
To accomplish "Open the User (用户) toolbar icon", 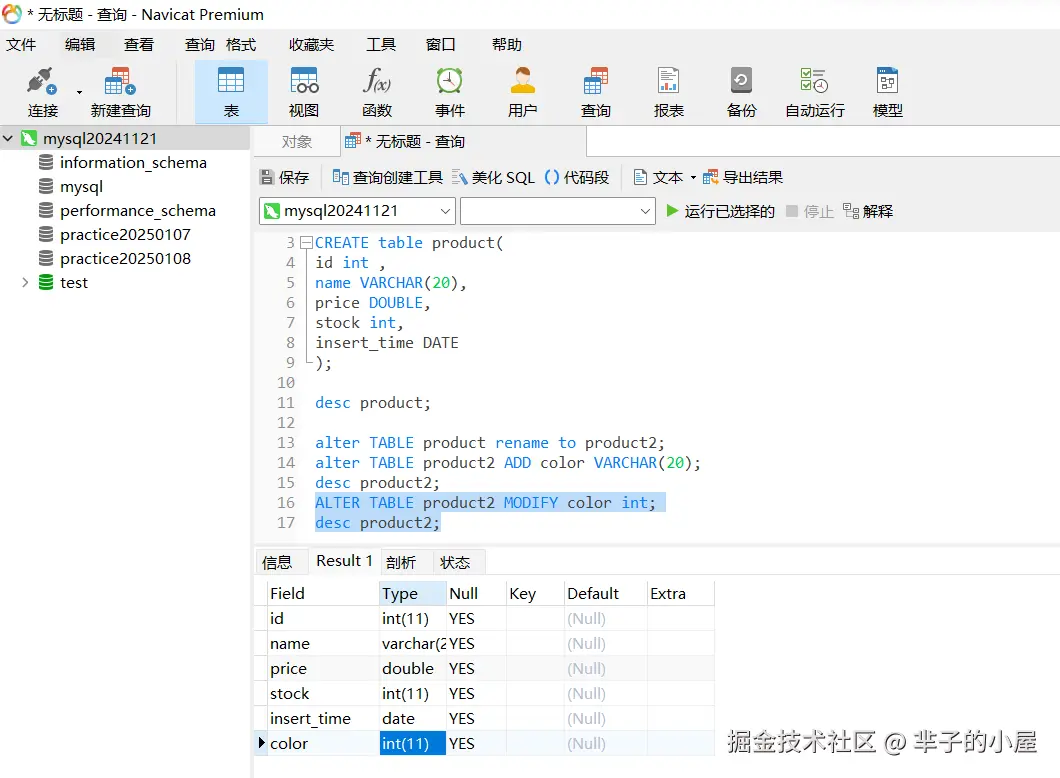I will click(x=523, y=91).
